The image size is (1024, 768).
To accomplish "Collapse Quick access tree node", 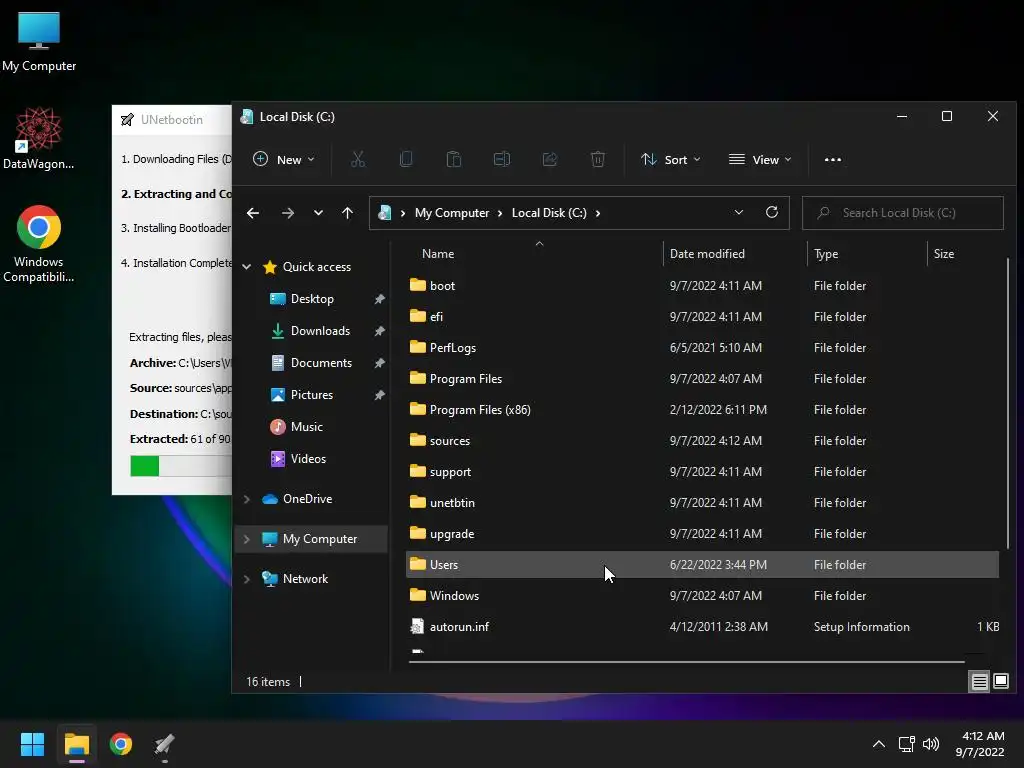I will click(x=246, y=266).
